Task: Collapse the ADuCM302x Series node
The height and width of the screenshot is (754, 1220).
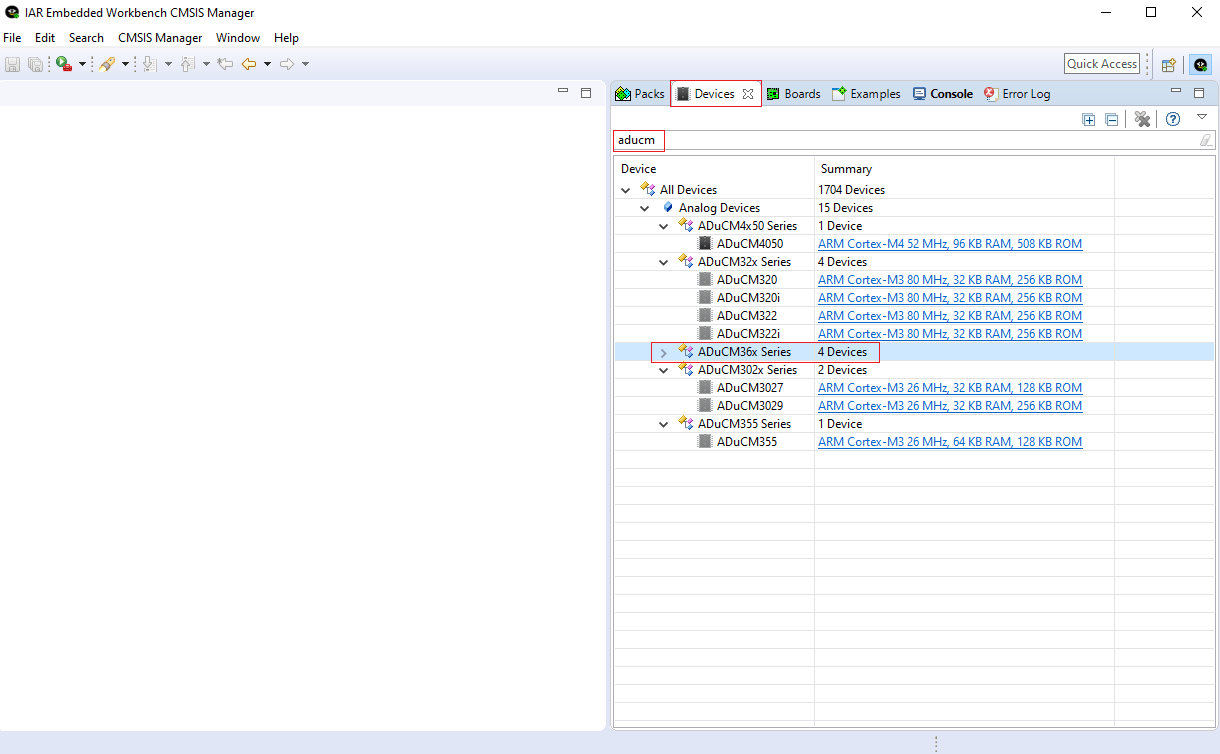Action: [x=664, y=370]
